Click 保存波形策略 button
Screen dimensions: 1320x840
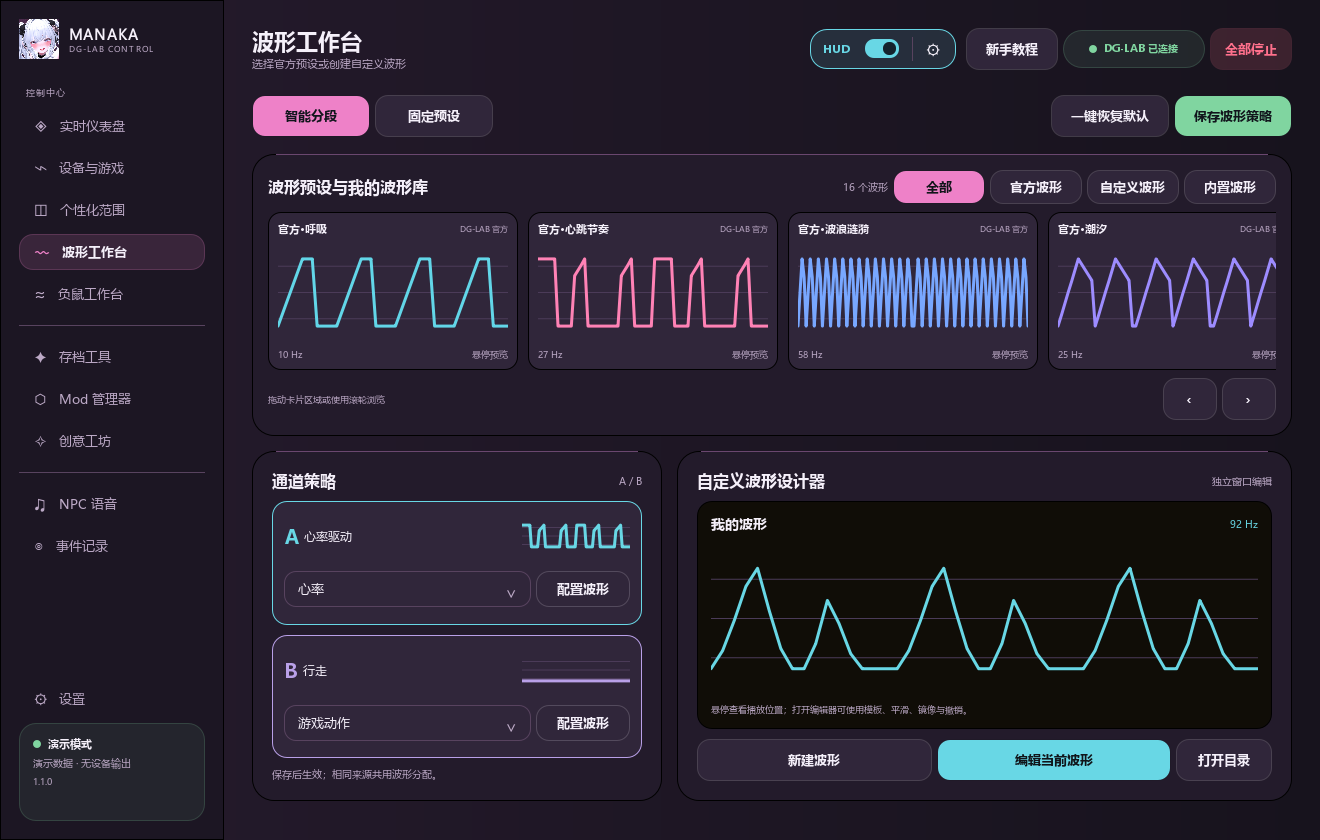pyautogui.click(x=1233, y=116)
